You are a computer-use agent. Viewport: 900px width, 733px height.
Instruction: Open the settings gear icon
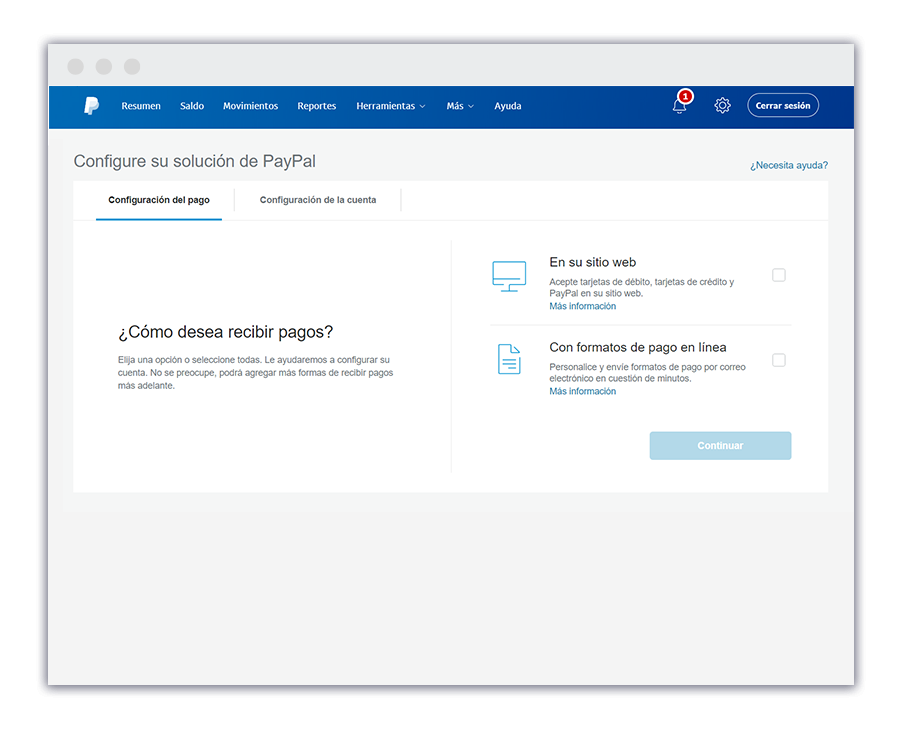click(x=722, y=106)
